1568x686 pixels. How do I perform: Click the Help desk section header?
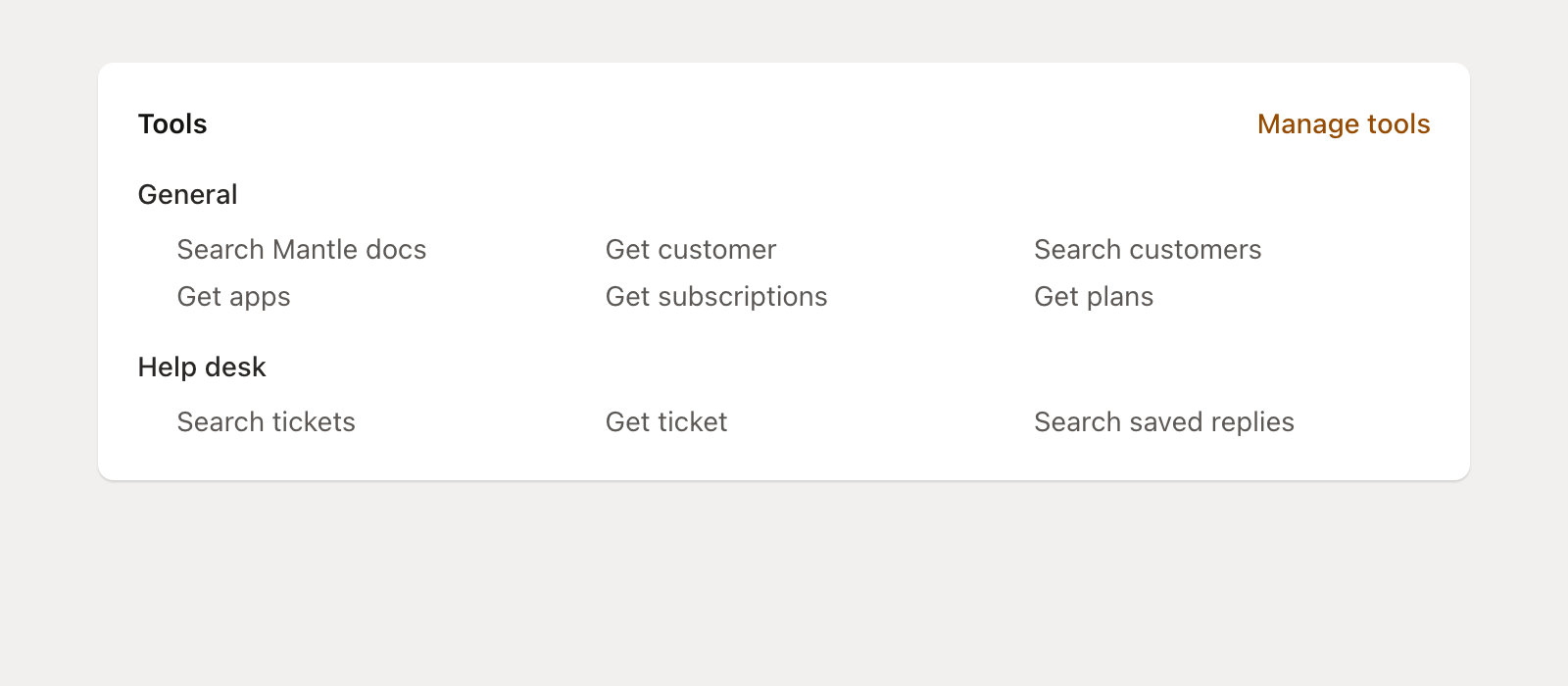202,367
